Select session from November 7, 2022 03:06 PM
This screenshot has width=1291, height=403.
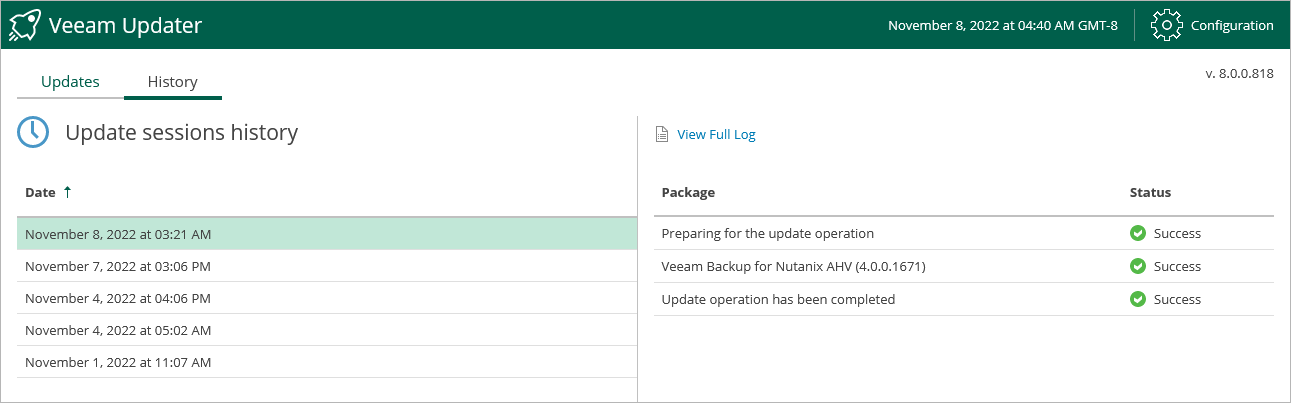click(x=118, y=267)
